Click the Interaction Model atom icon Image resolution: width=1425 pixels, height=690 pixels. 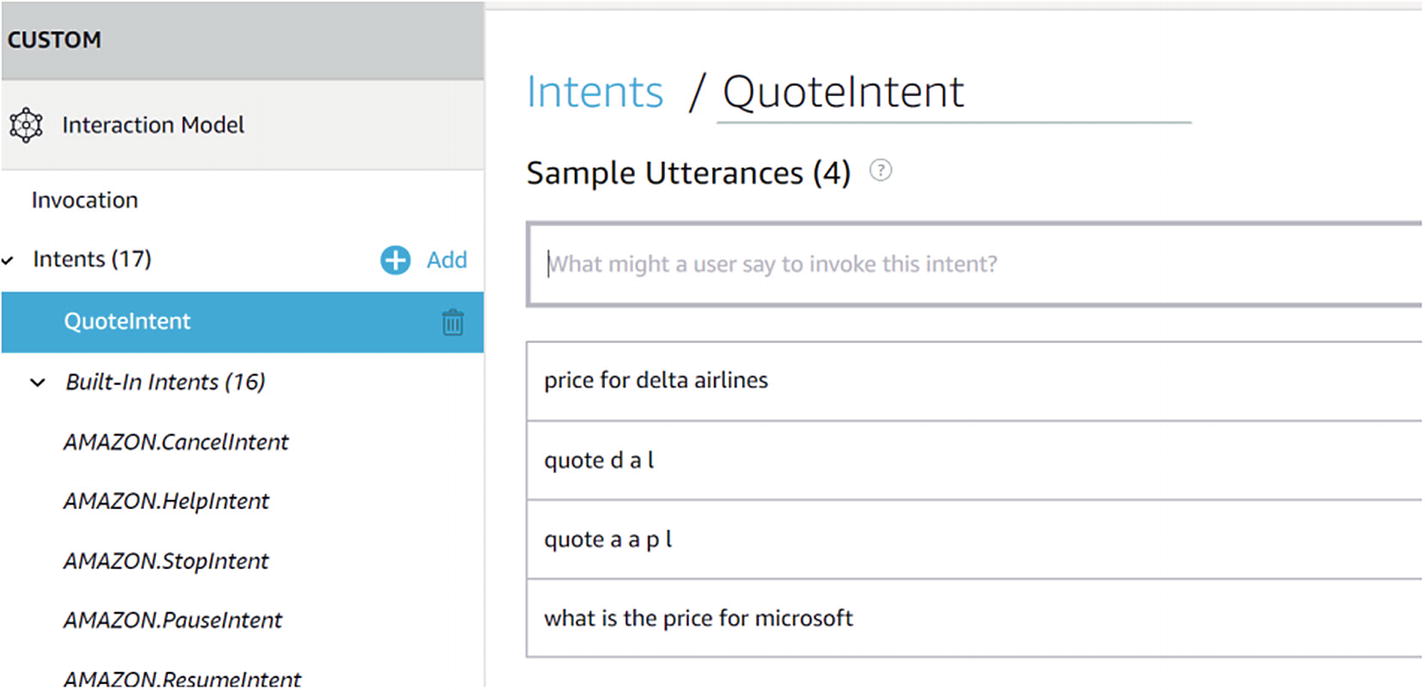coord(26,125)
